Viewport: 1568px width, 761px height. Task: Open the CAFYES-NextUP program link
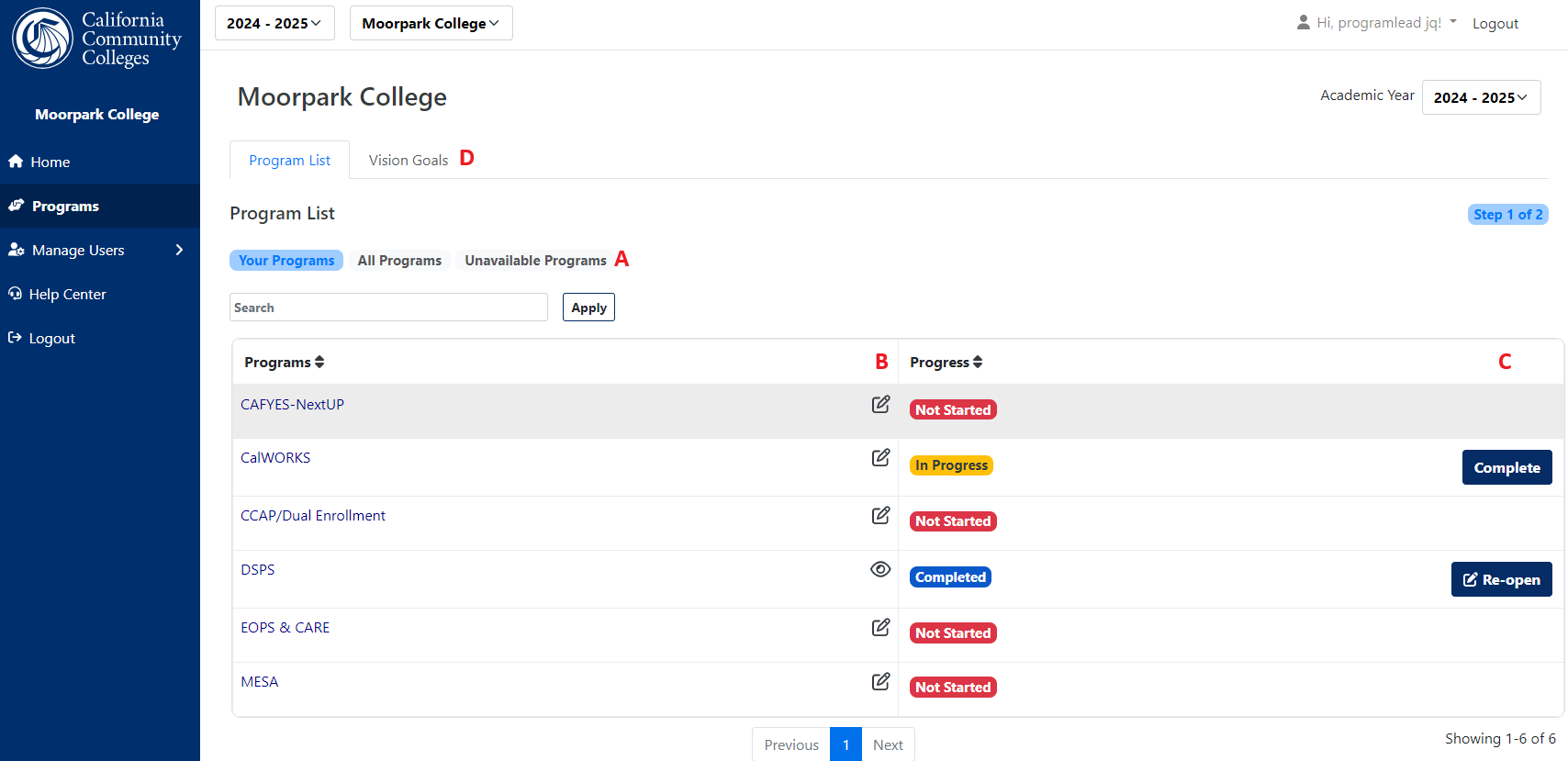292,404
